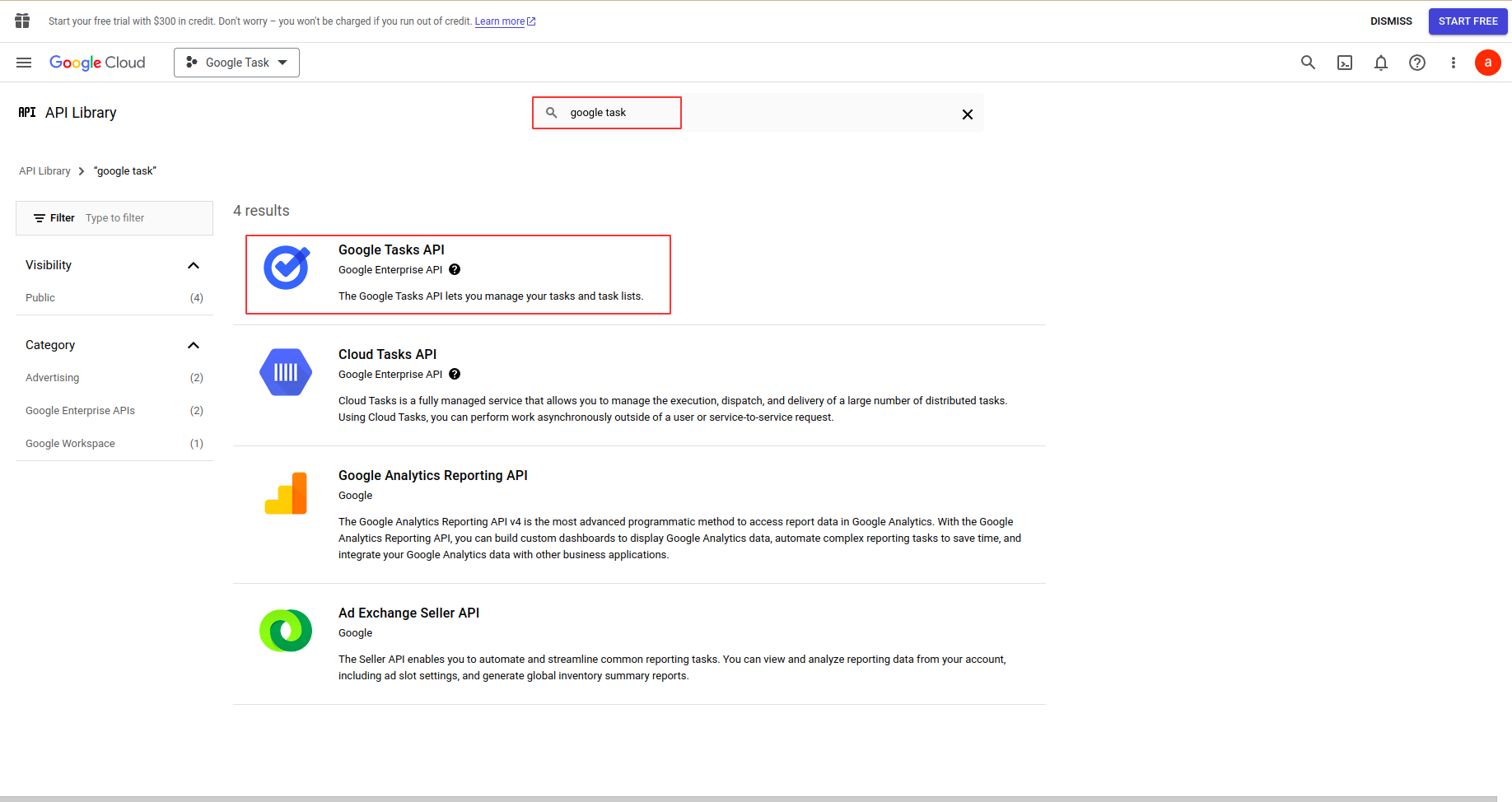Open the notifications bell
The image size is (1512, 802).
click(x=1381, y=63)
